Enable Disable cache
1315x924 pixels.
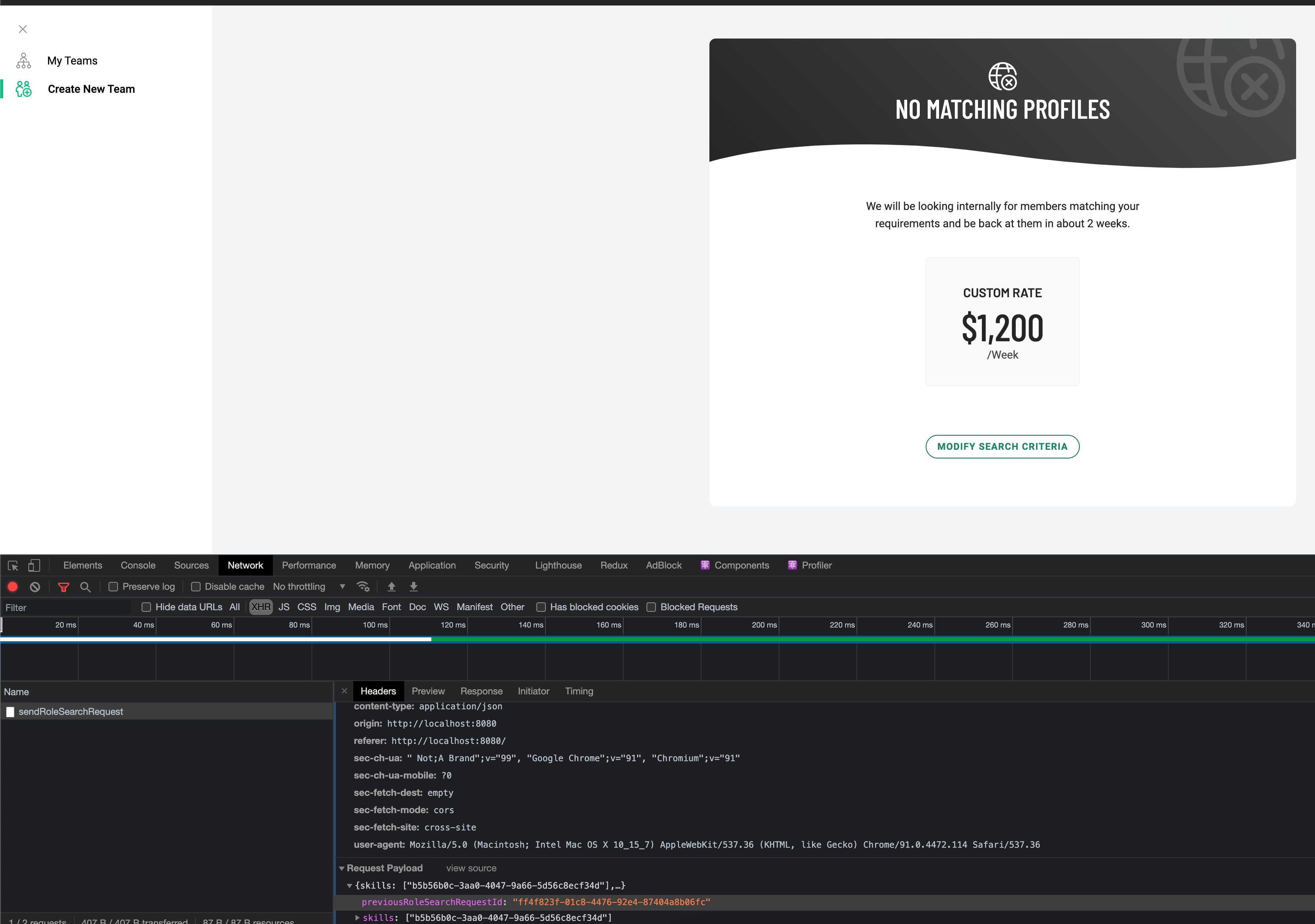click(x=195, y=586)
